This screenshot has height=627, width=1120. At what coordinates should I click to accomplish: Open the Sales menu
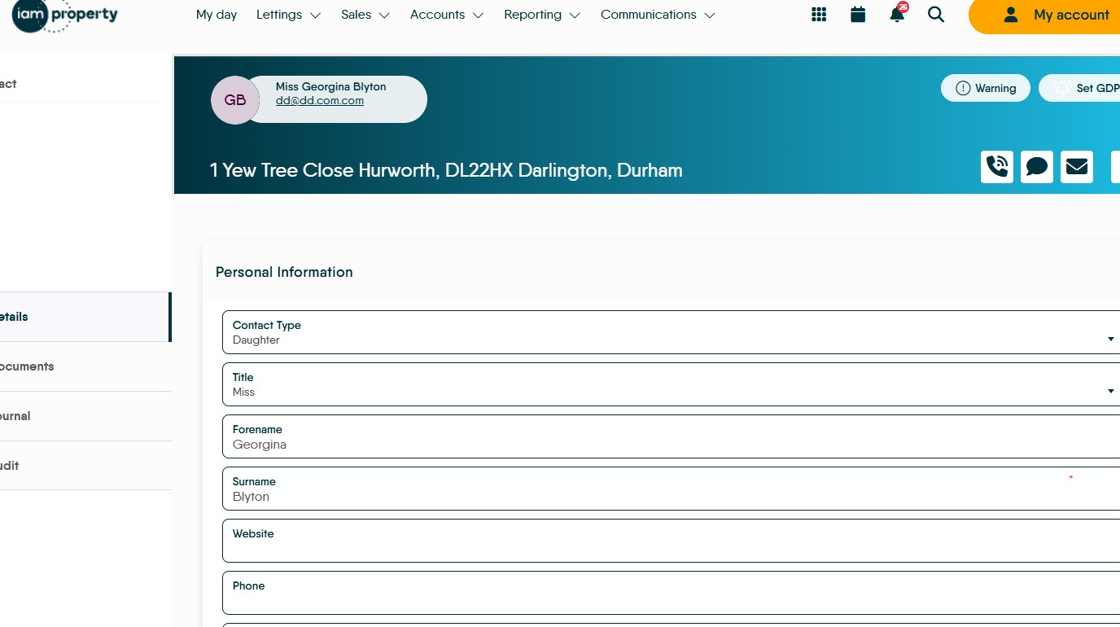click(x=365, y=14)
